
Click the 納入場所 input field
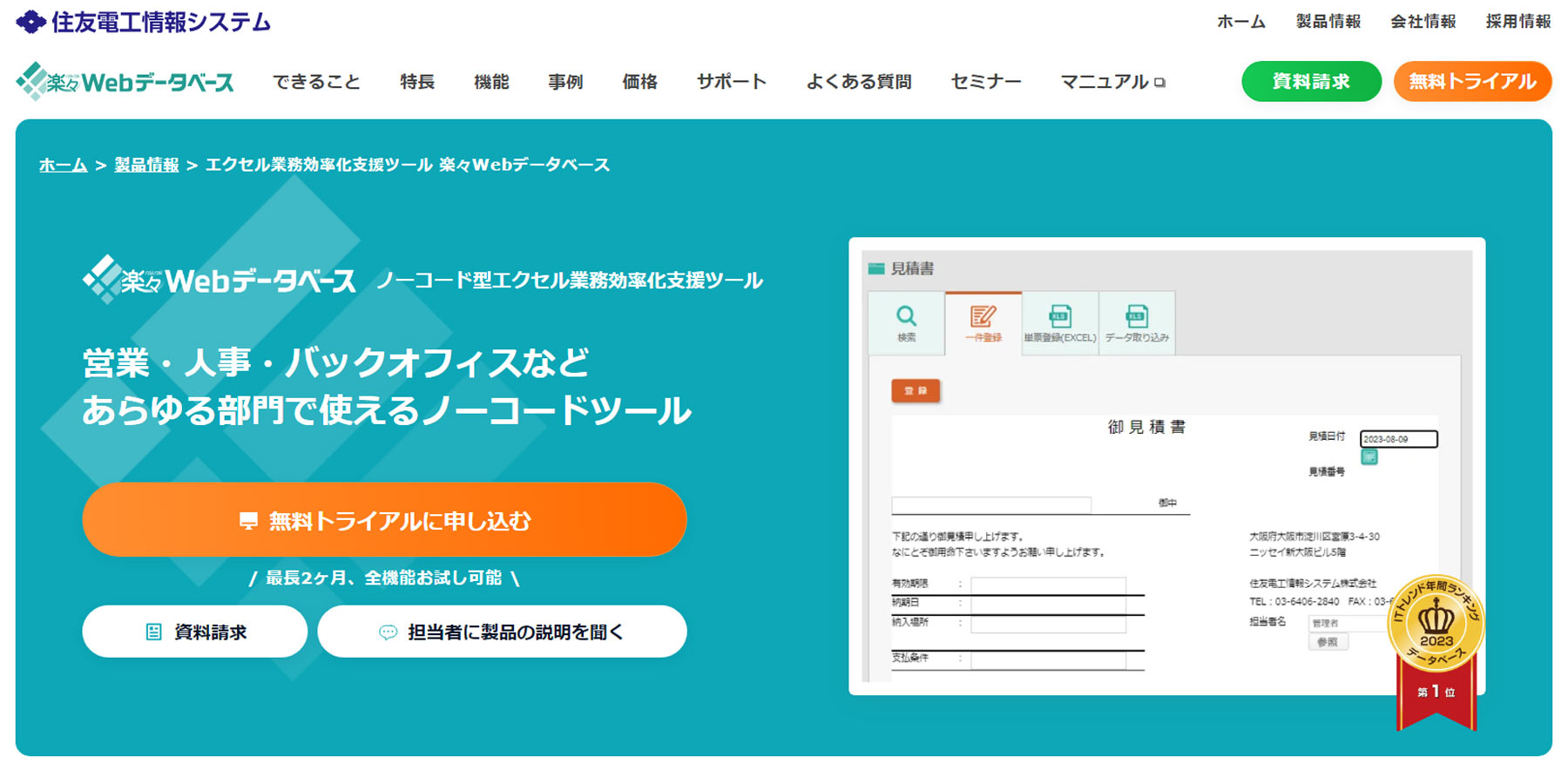(1048, 623)
